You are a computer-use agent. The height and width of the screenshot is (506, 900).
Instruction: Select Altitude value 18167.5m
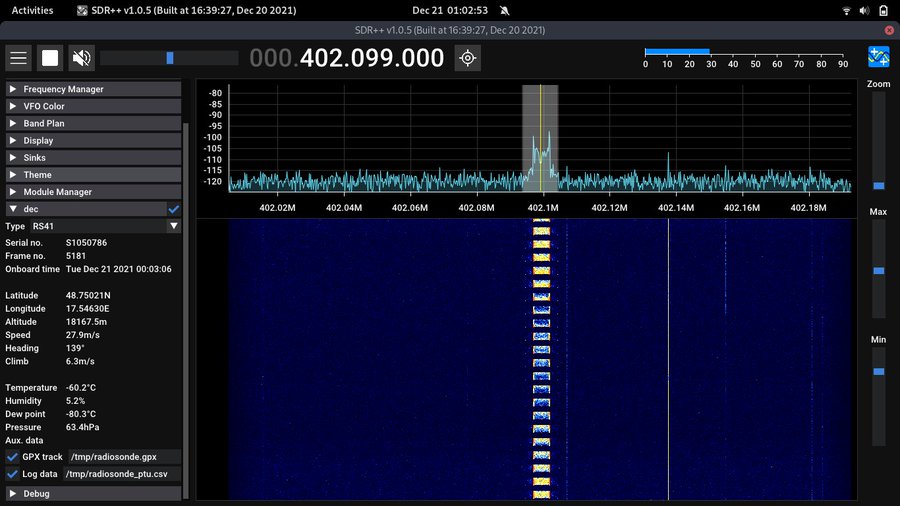click(86, 322)
